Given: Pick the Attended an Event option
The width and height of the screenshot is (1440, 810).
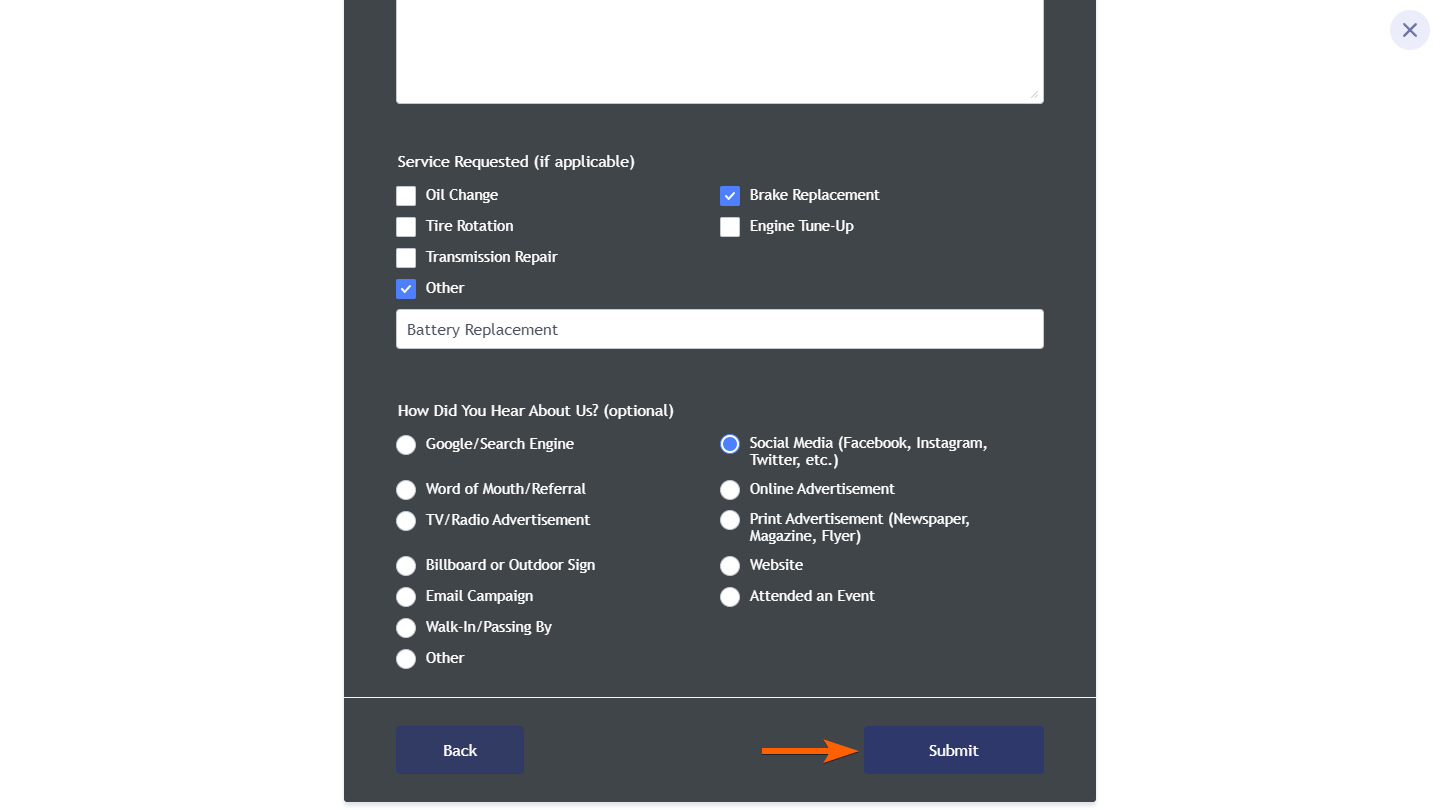Looking at the screenshot, I should click(x=730, y=597).
